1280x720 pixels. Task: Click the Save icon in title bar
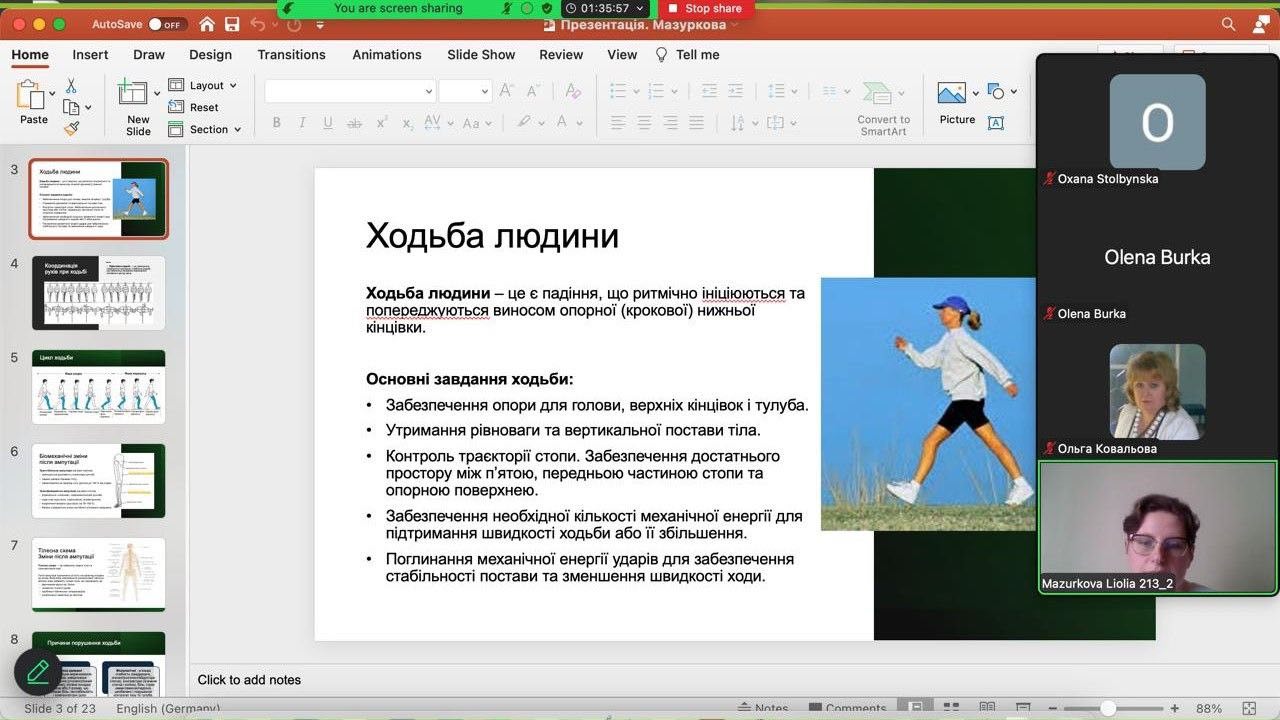(232, 24)
